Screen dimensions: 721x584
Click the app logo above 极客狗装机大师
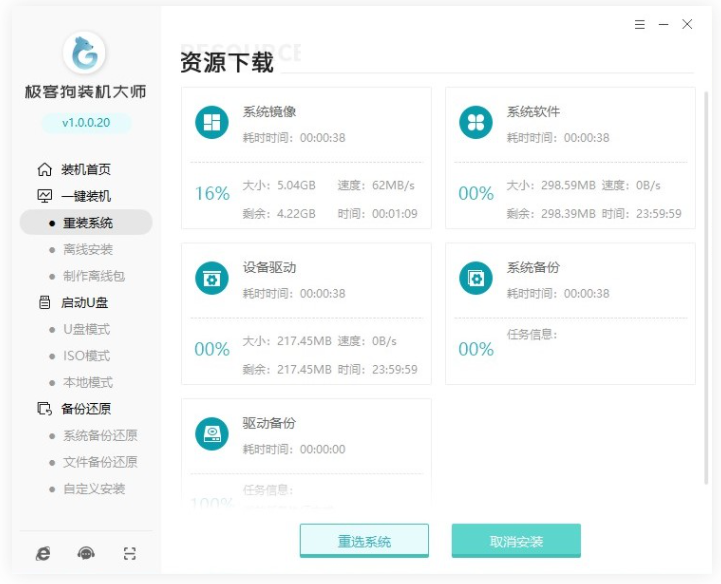coord(85,54)
